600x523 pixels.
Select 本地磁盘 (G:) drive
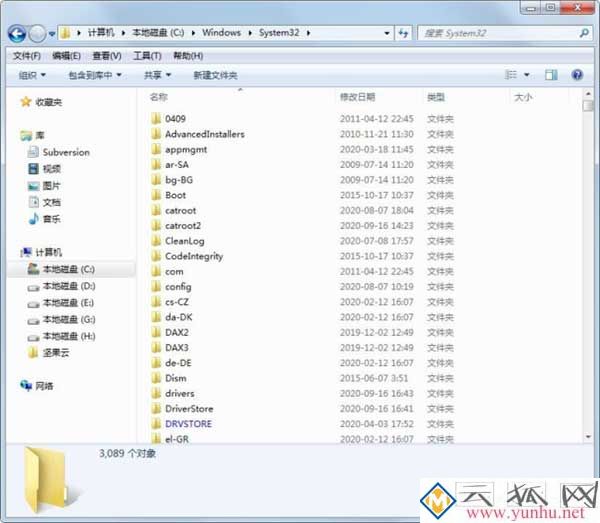point(61,319)
